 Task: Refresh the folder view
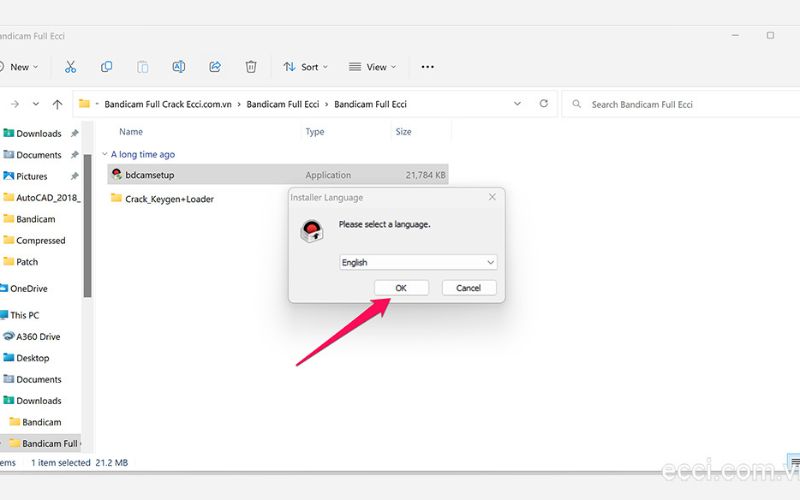(544, 104)
